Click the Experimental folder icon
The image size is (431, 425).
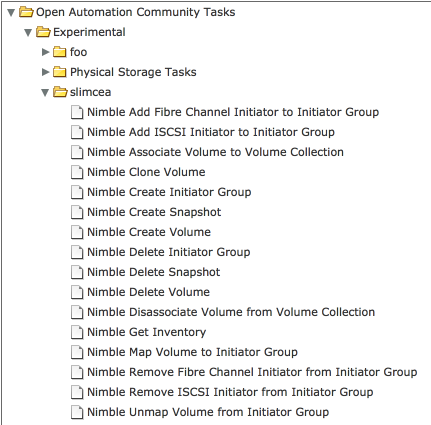coord(43,32)
